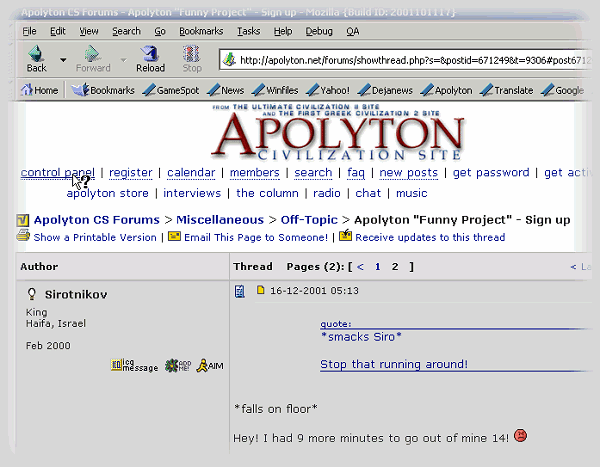Show a Printable Version link
This screenshot has width=600, height=467.
click(x=95, y=238)
